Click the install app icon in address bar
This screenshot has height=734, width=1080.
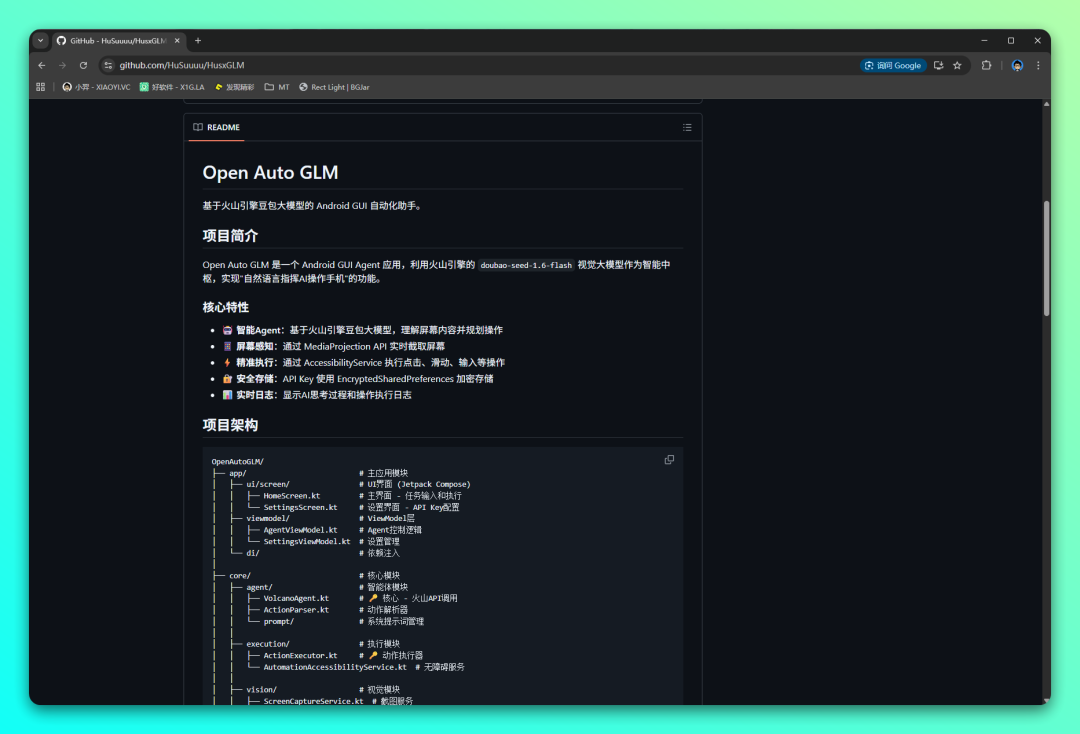tap(938, 65)
